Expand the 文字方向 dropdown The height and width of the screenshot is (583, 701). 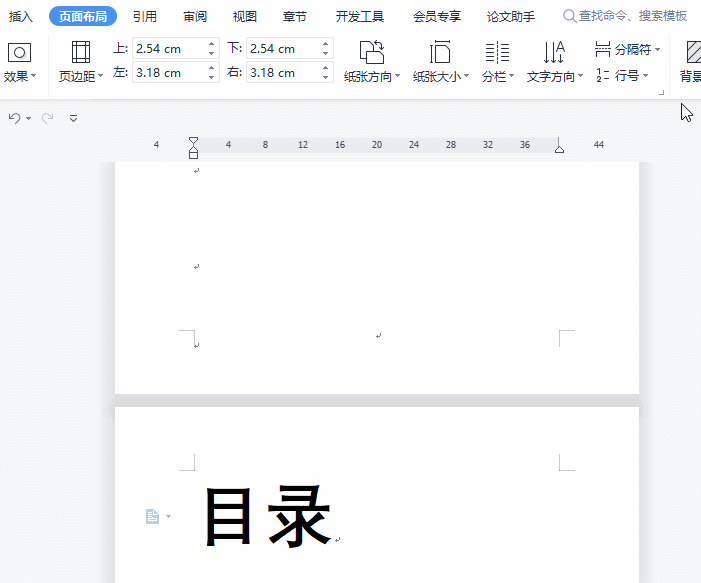(581, 76)
